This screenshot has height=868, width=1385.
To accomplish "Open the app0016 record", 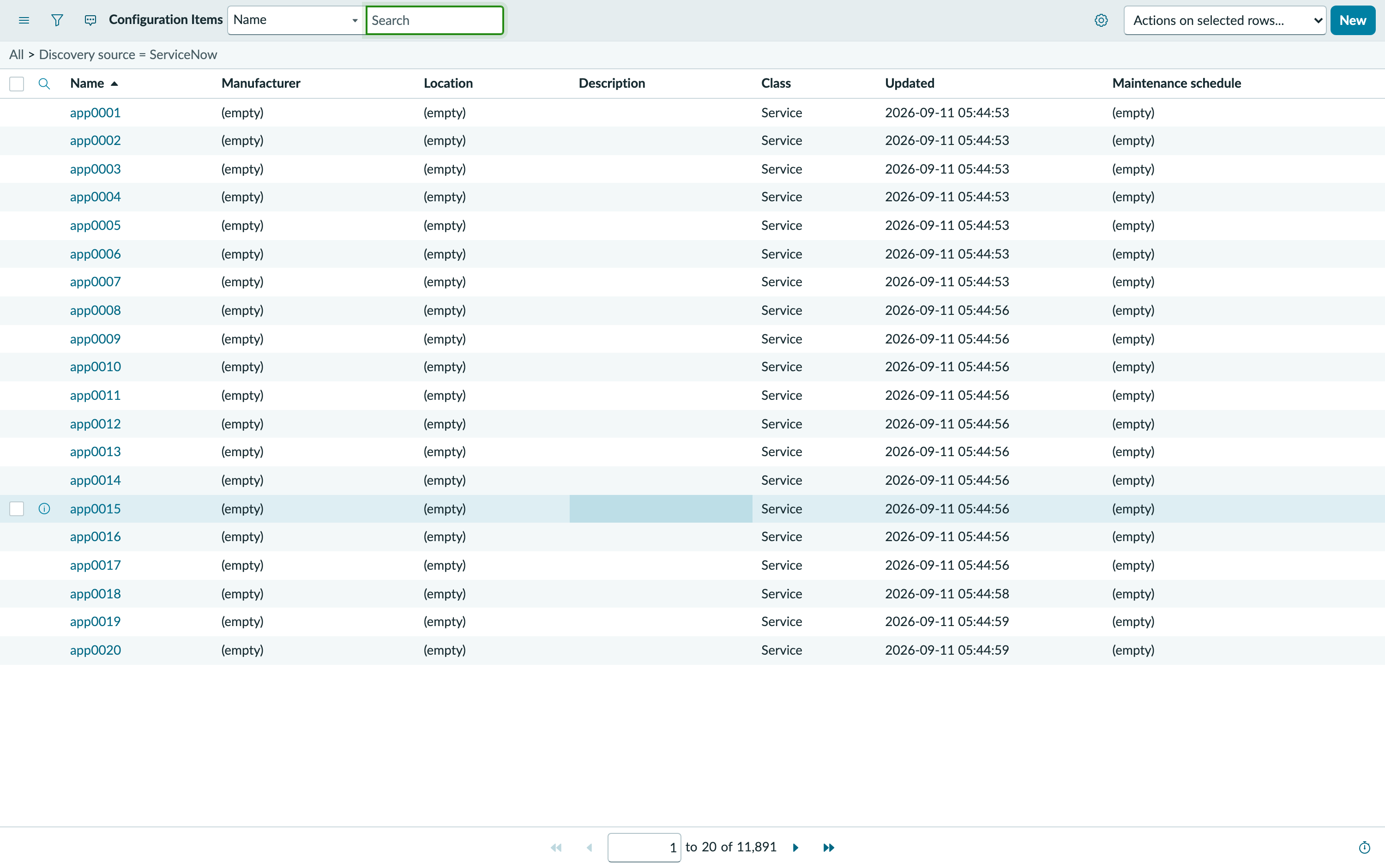I will (x=95, y=537).
